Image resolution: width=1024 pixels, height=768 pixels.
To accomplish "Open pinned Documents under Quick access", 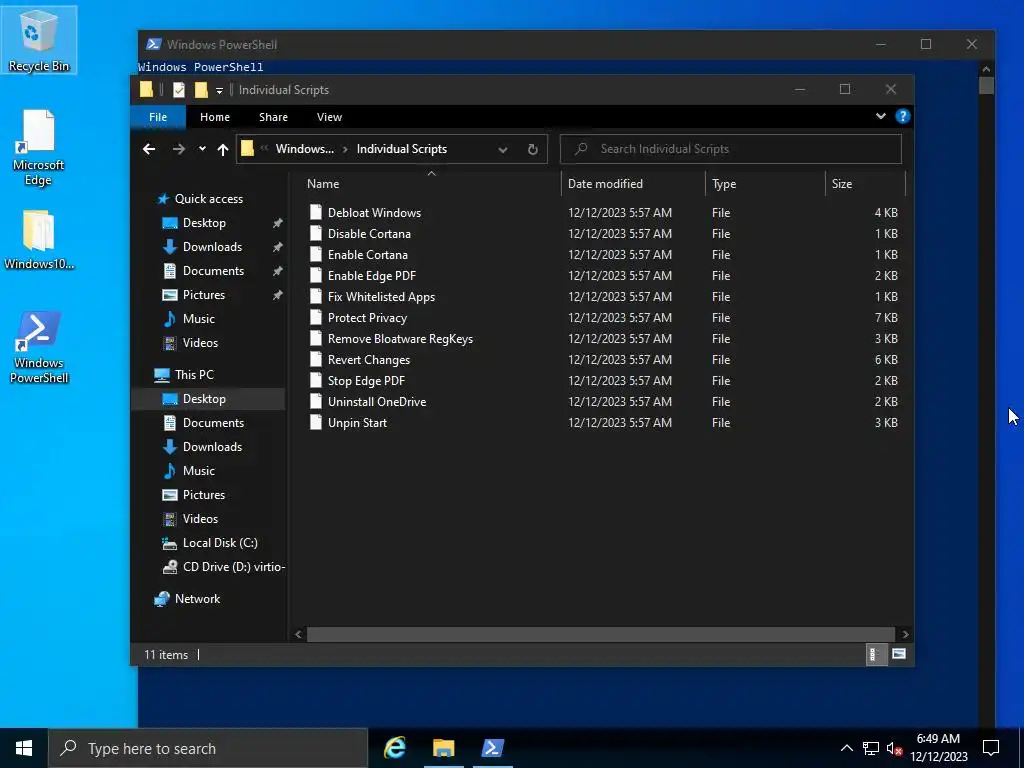I will click(213, 270).
